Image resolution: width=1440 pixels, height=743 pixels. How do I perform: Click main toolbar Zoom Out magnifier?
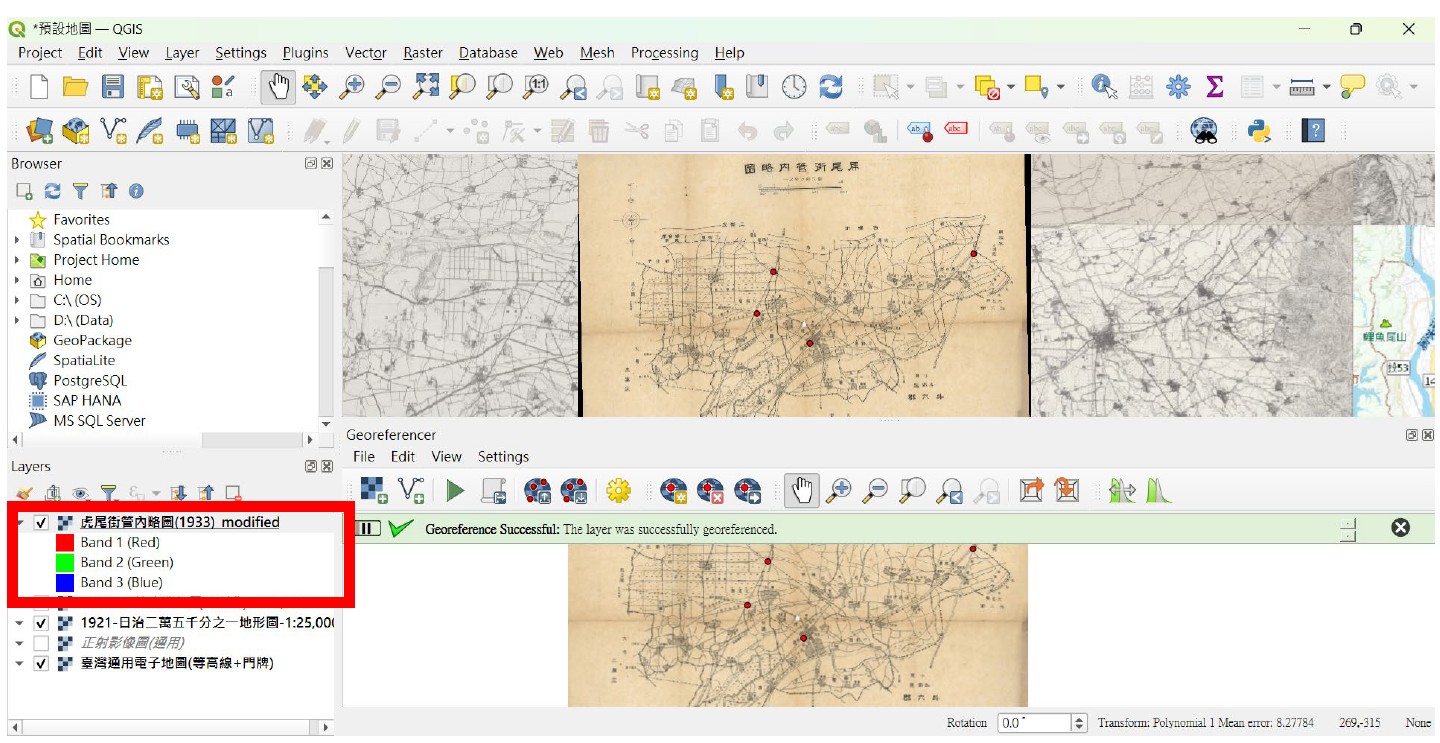pos(388,88)
